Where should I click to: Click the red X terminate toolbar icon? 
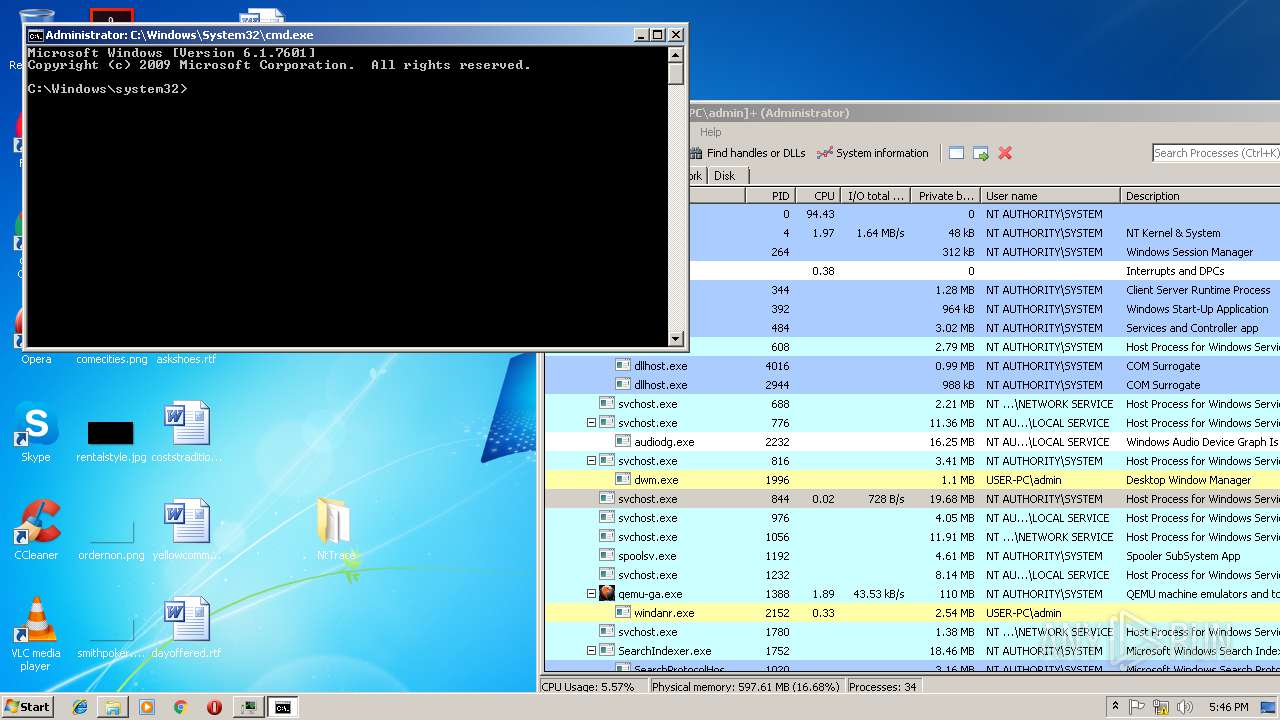pos(1005,153)
